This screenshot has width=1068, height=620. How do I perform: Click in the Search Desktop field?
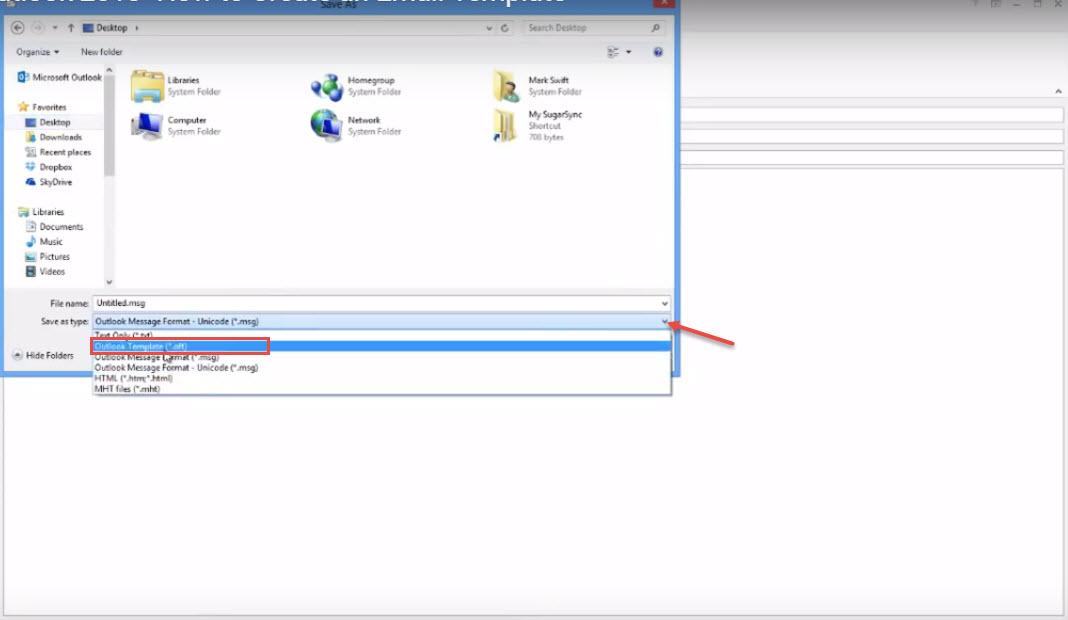(x=586, y=28)
